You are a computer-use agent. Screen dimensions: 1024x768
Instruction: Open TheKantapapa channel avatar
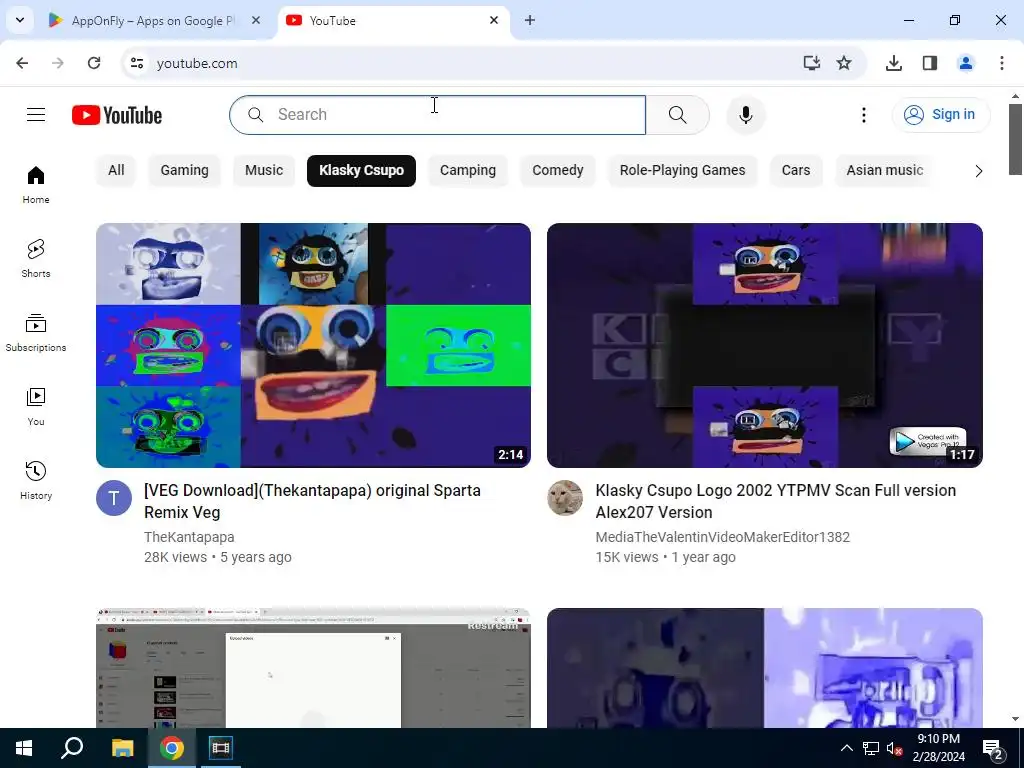pyautogui.click(x=114, y=498)
